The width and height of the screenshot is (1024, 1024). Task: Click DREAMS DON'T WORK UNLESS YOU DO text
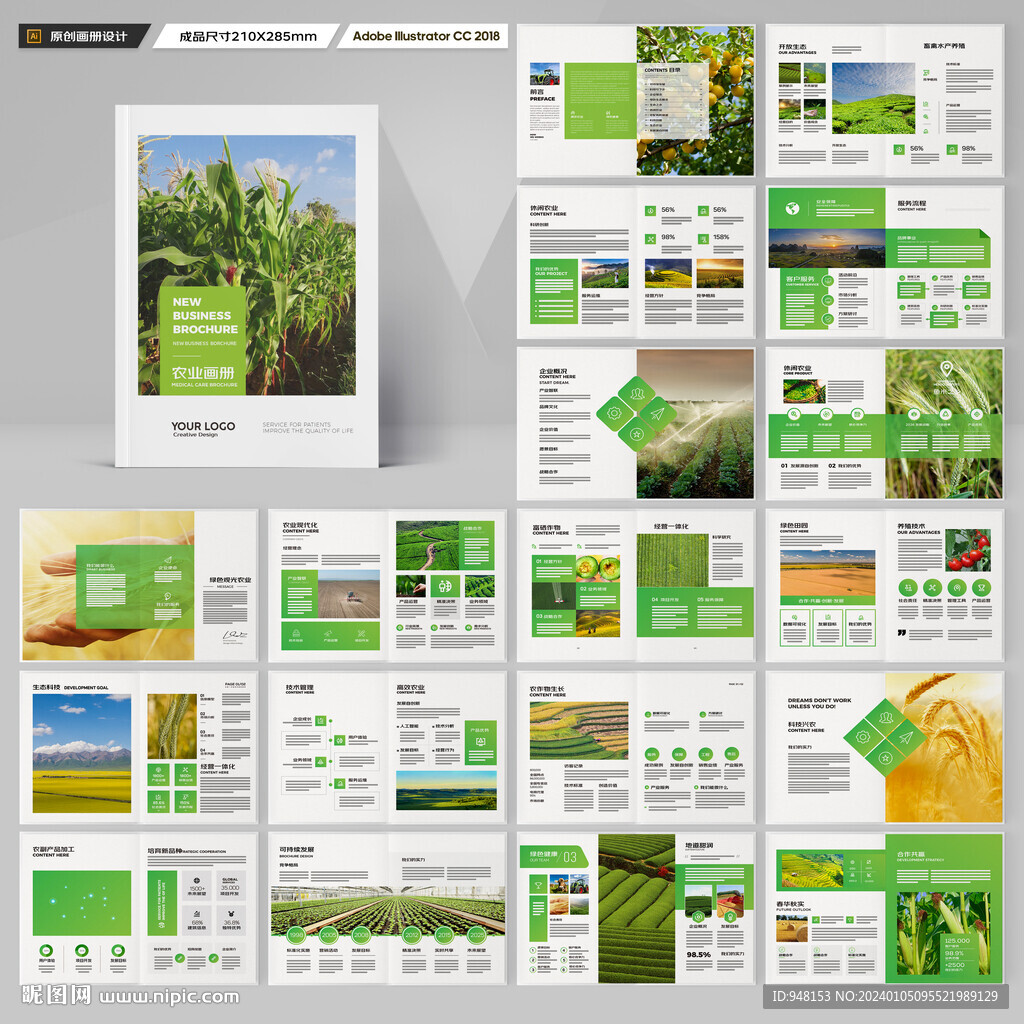[x=820, y=703]
